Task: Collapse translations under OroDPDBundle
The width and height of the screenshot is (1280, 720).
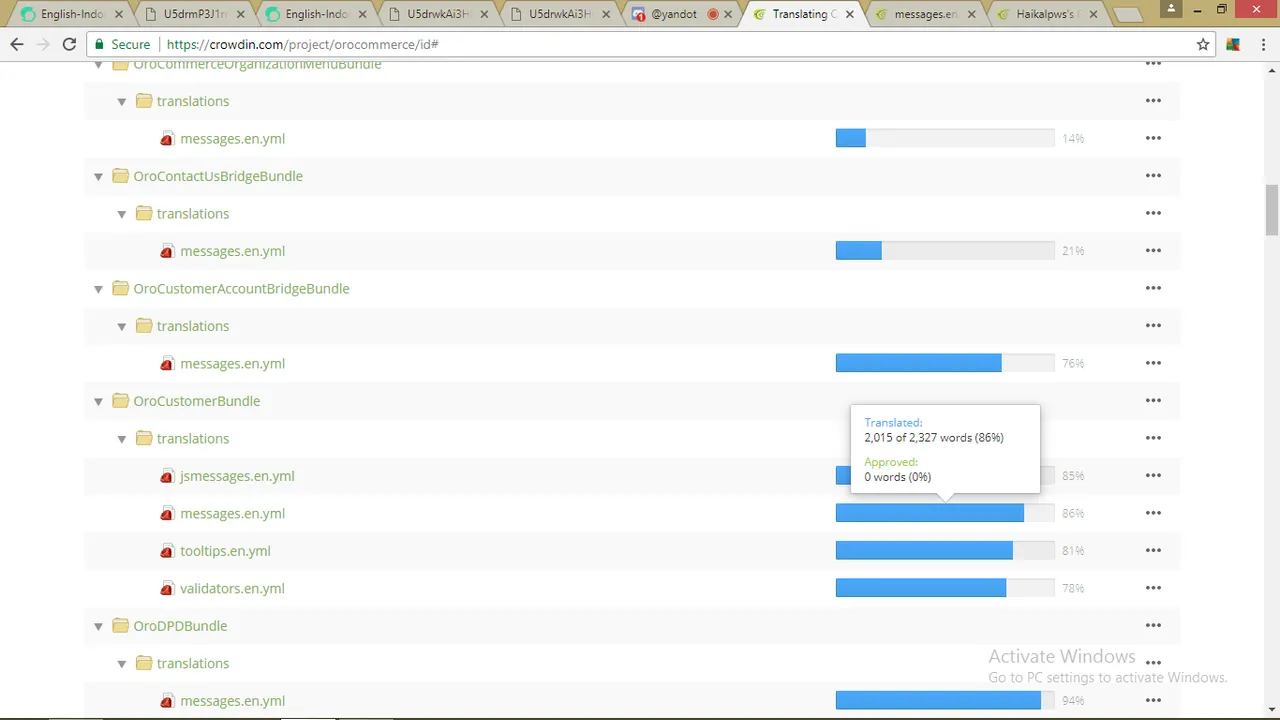Action: coord(122,664)
